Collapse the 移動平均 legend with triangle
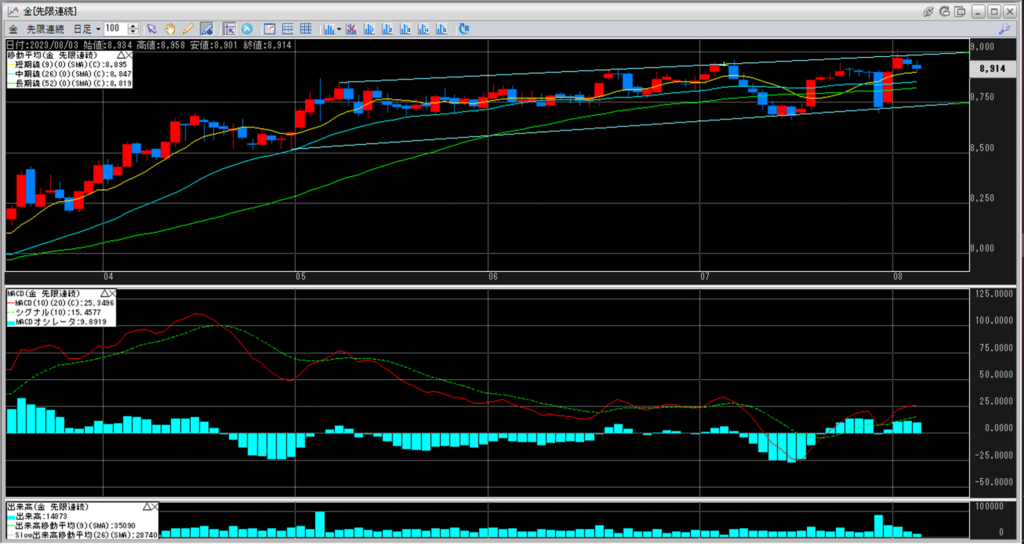Screen dimensions: 1024x544 [121, 56]
